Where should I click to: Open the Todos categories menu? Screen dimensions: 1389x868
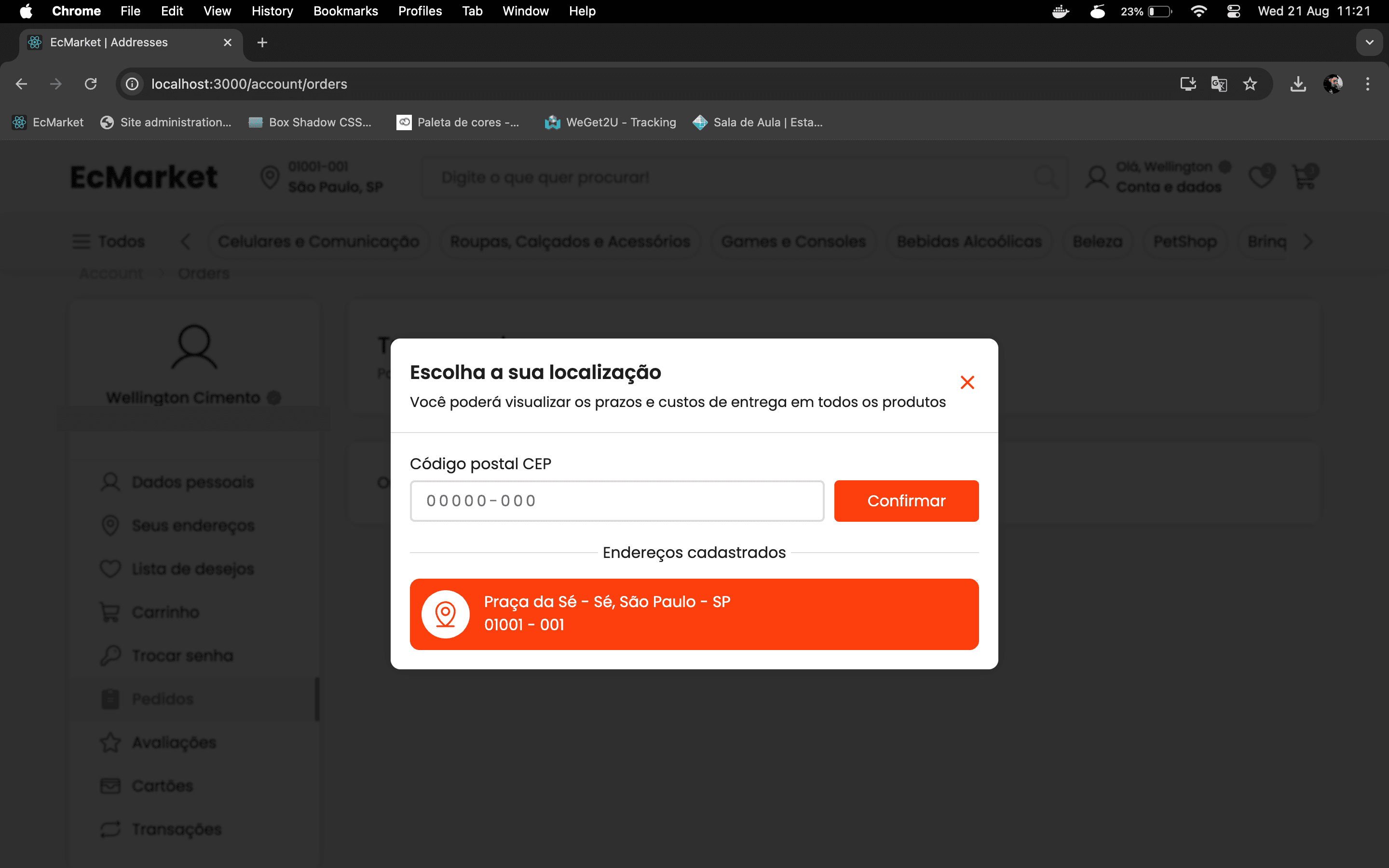point(109,242)
